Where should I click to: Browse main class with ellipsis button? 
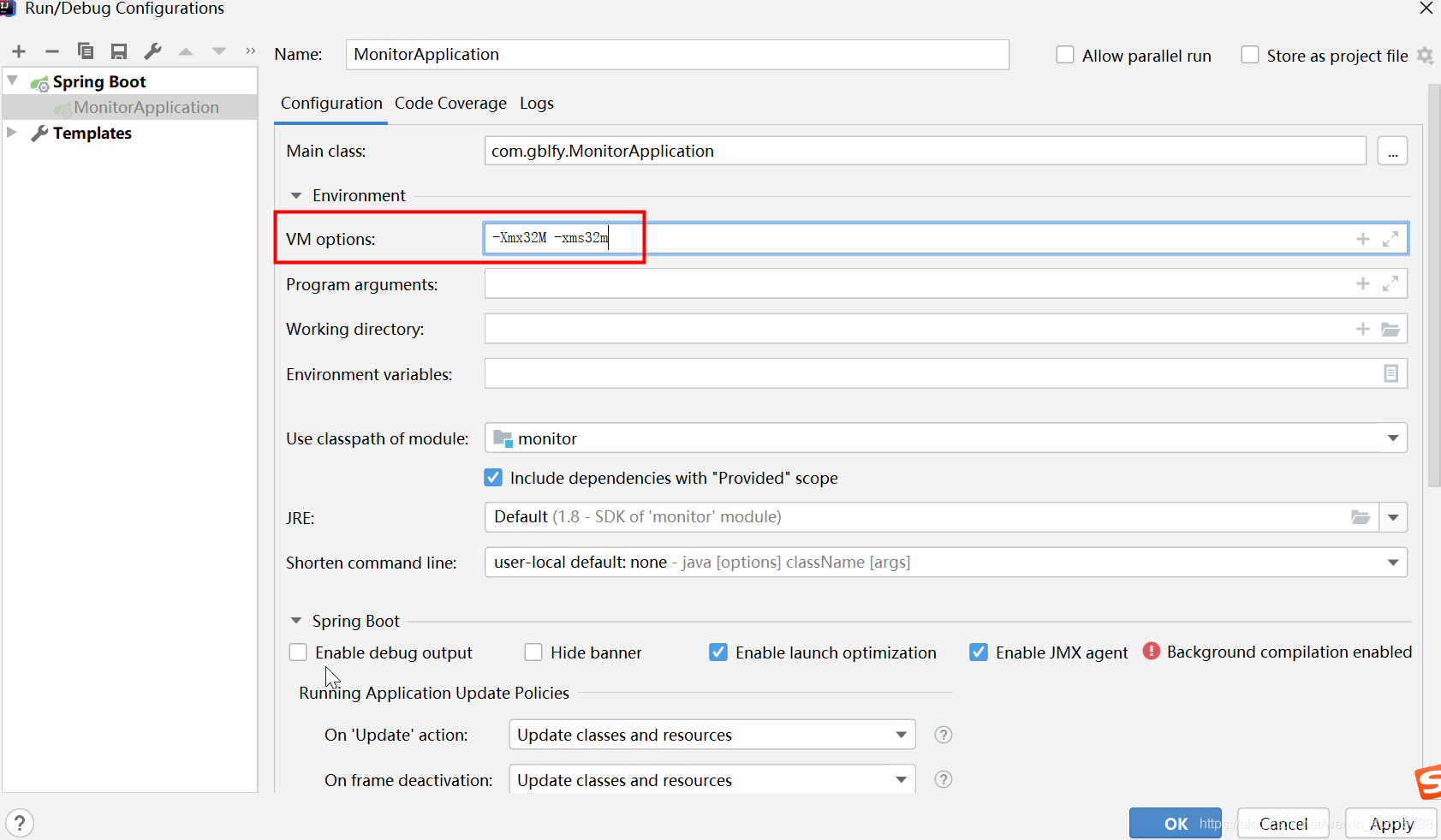pyautogui.click(x=1392, y=152)
